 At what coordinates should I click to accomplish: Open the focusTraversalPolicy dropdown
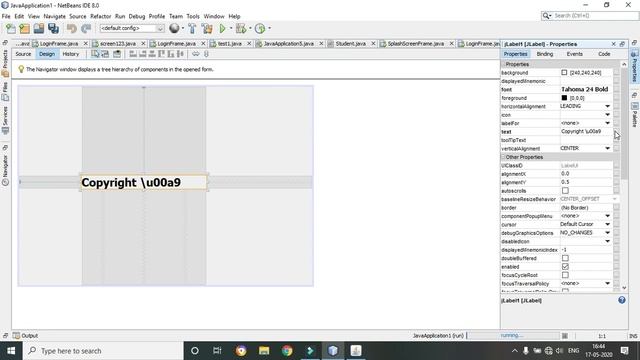(607, 283)
